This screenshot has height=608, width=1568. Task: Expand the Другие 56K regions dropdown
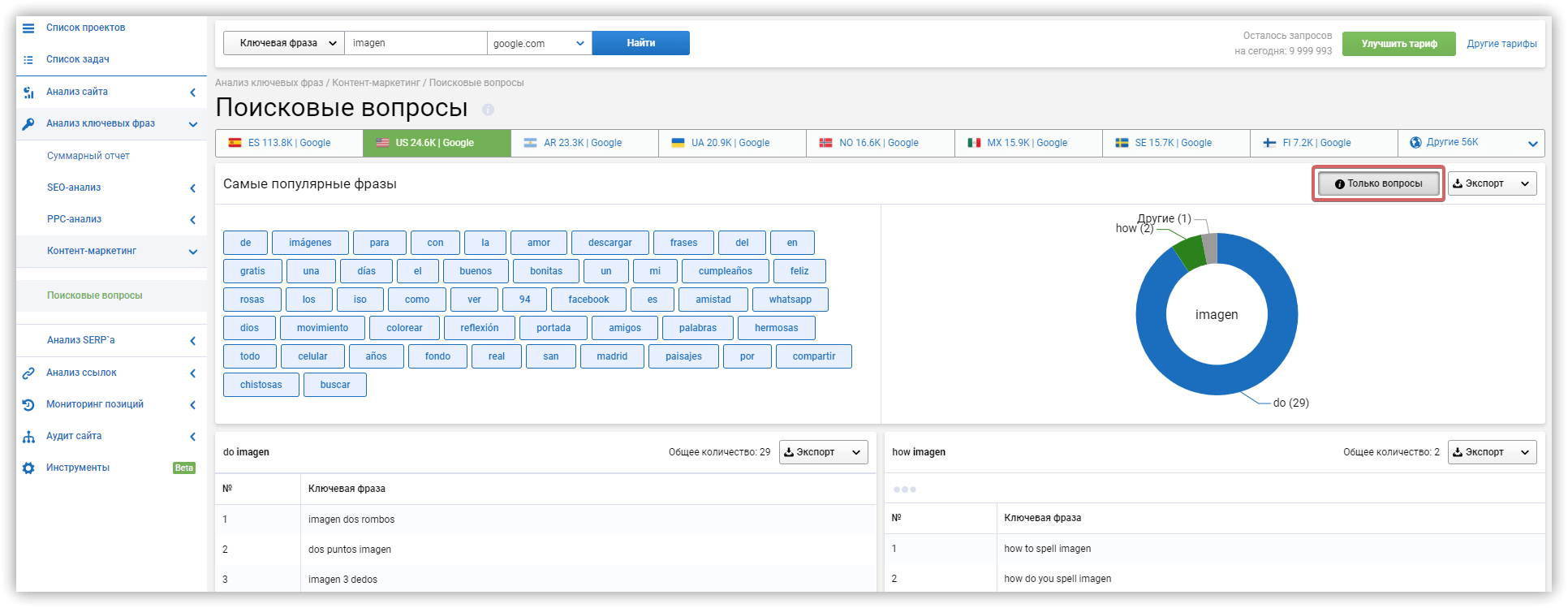pos(1471,143)
